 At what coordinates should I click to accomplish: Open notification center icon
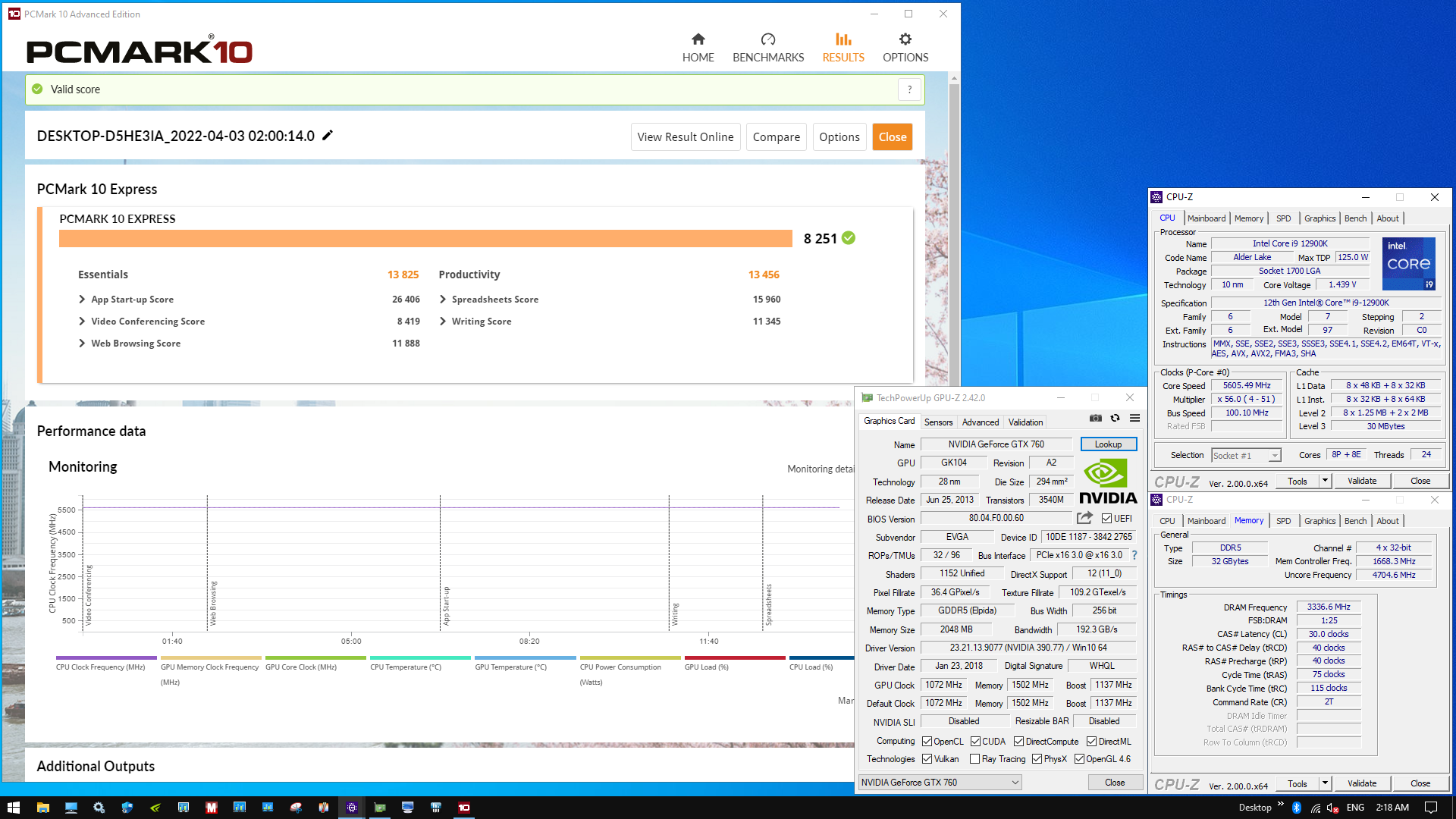pyautogui.click(x=1431, y=808)
